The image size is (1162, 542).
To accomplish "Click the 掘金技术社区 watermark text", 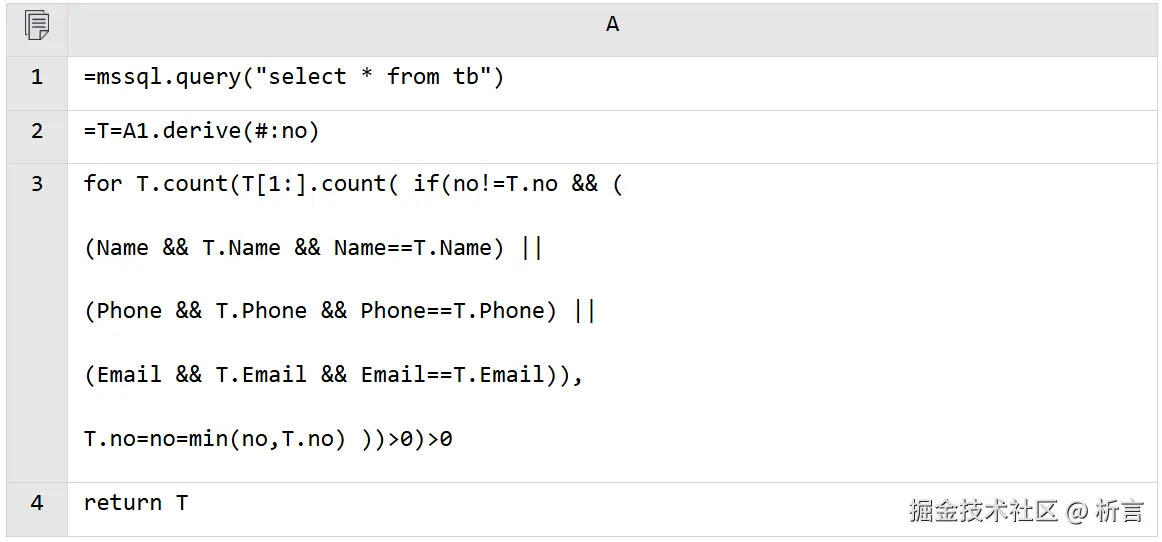I will (983, 511).
